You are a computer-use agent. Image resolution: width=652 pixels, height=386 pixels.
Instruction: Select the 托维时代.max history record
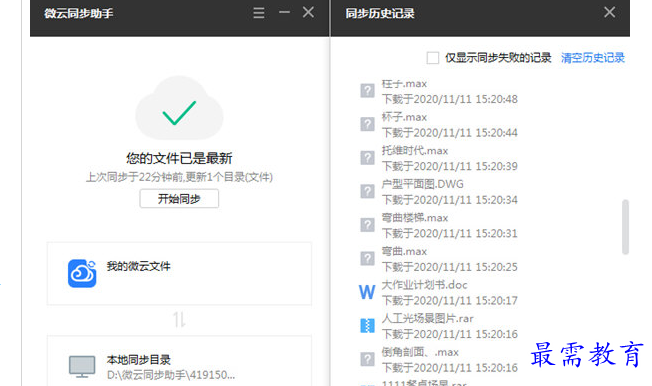click(x=439, y=158)
